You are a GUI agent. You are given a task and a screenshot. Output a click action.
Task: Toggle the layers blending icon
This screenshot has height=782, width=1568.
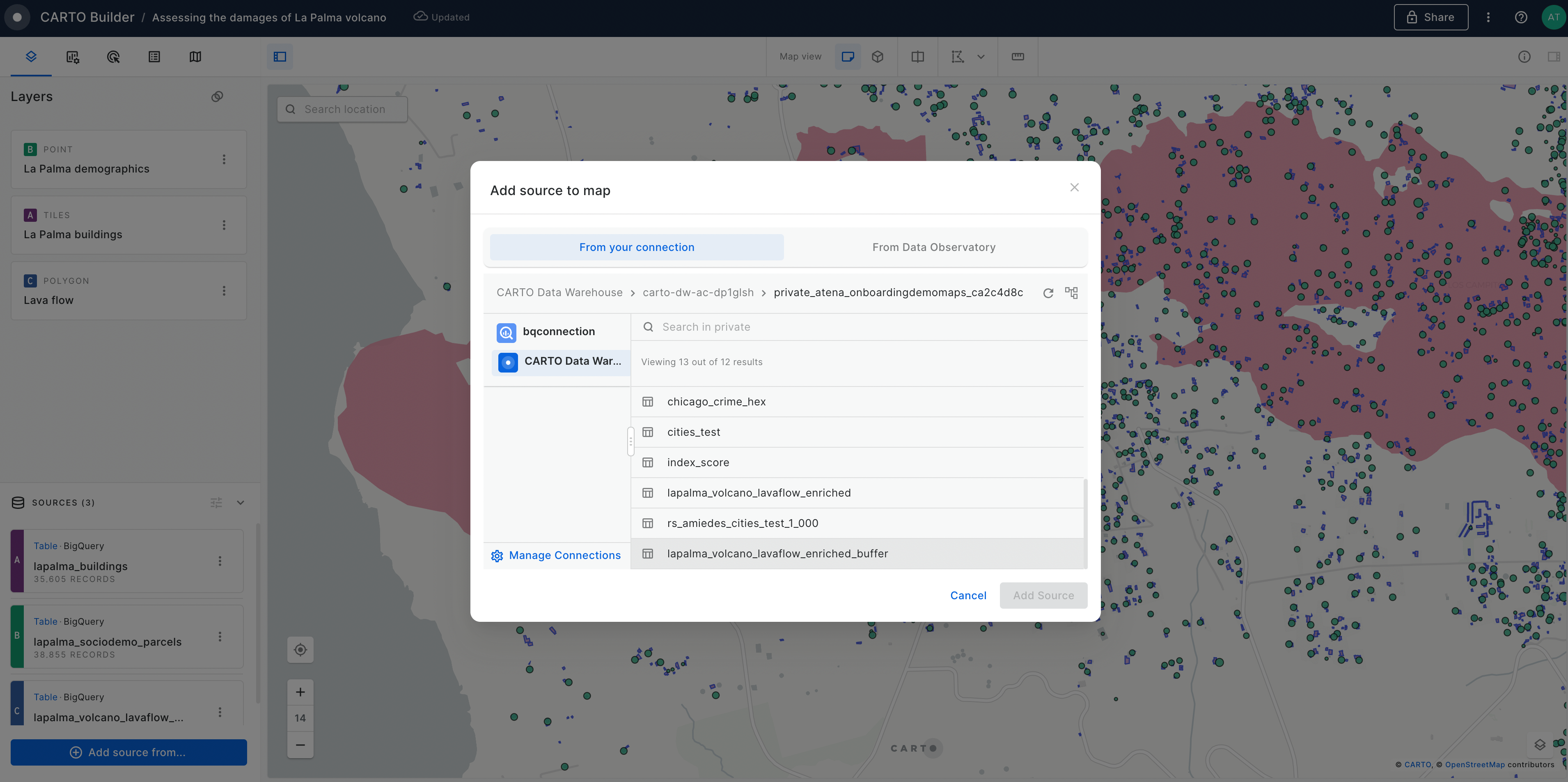pos(217,96)
